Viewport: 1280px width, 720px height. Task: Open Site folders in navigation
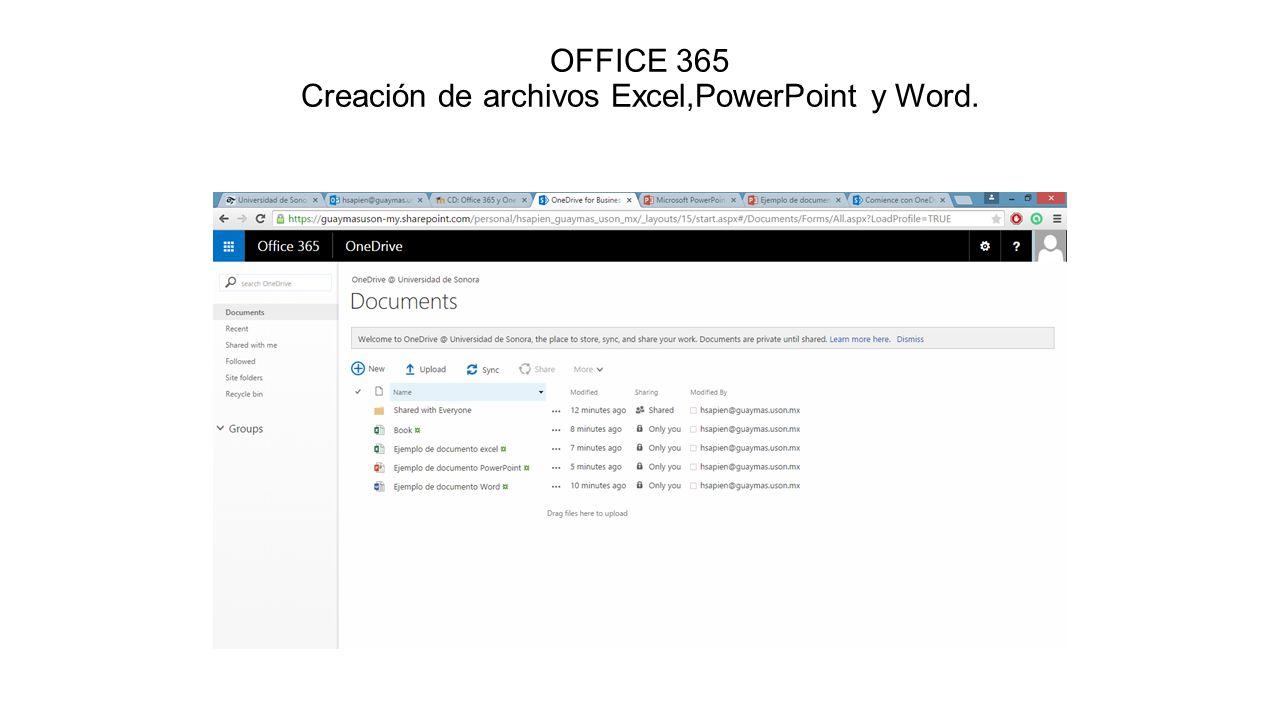pyautogui.click(x=244, y=378)
